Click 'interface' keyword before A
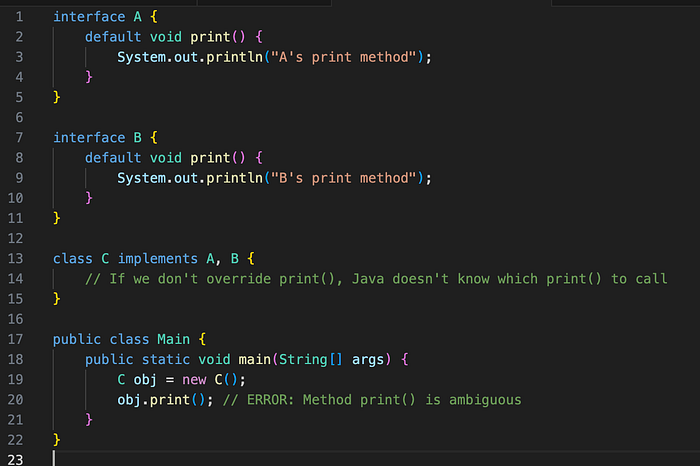Viewport: 700px width, 466px height. point(89,17)
